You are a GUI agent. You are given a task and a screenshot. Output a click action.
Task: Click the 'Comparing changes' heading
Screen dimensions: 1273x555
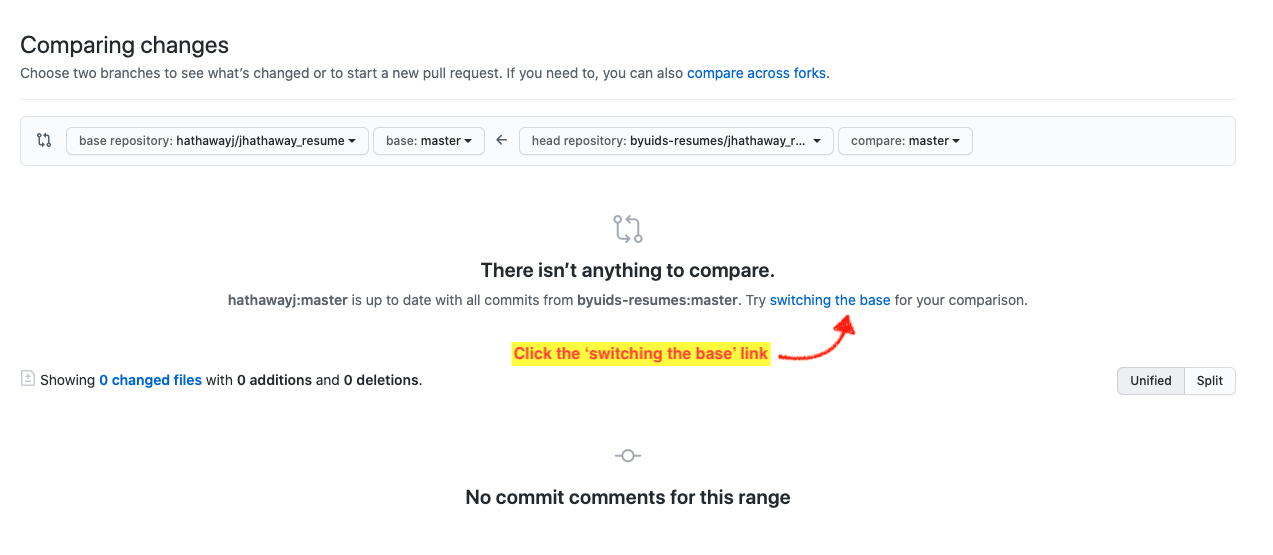(125, 45)
